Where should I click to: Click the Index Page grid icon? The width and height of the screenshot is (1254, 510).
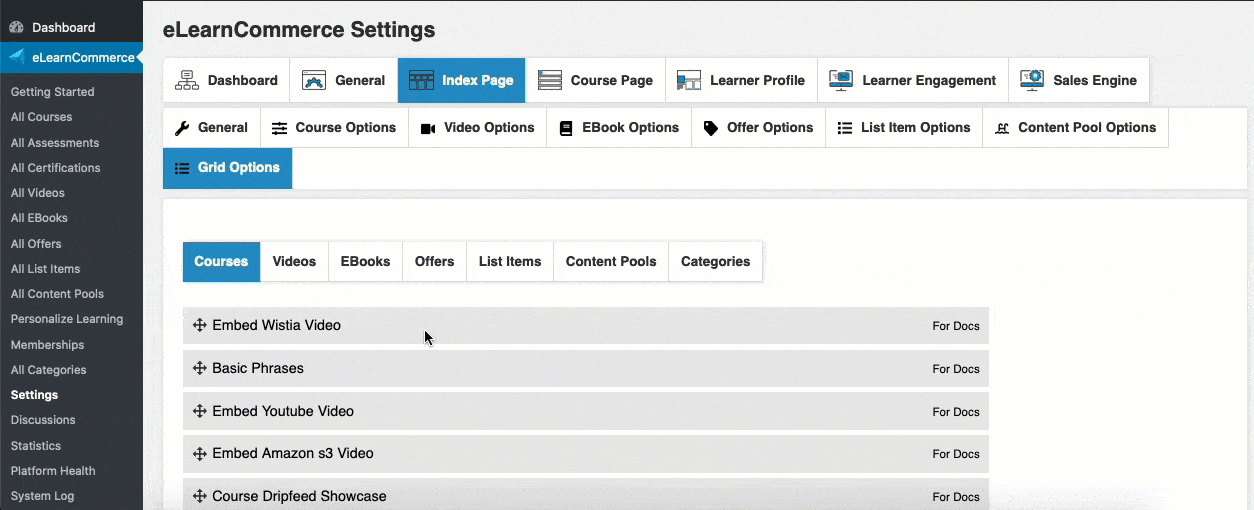click(422, 80)
